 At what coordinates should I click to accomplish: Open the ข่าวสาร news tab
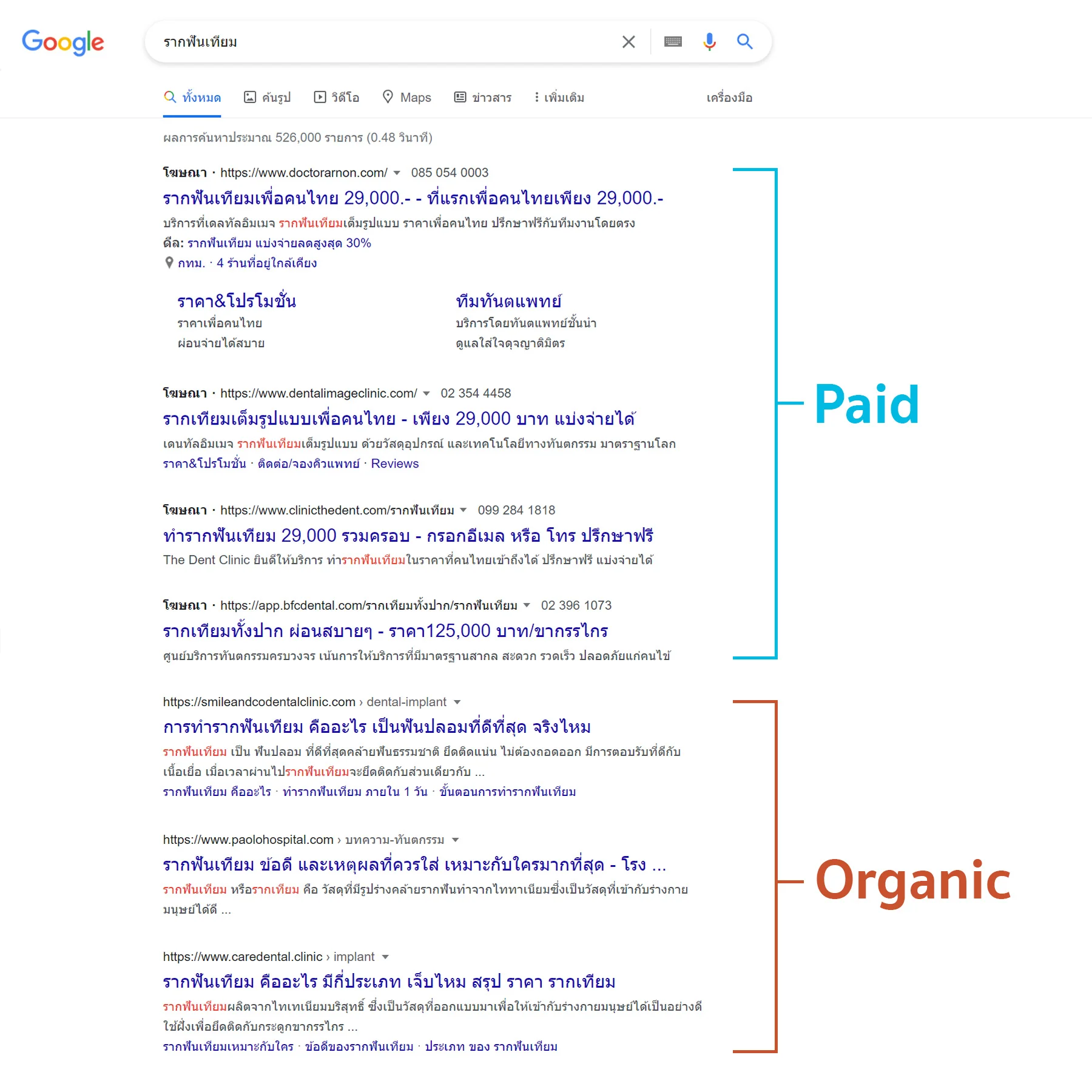point(483,98)
